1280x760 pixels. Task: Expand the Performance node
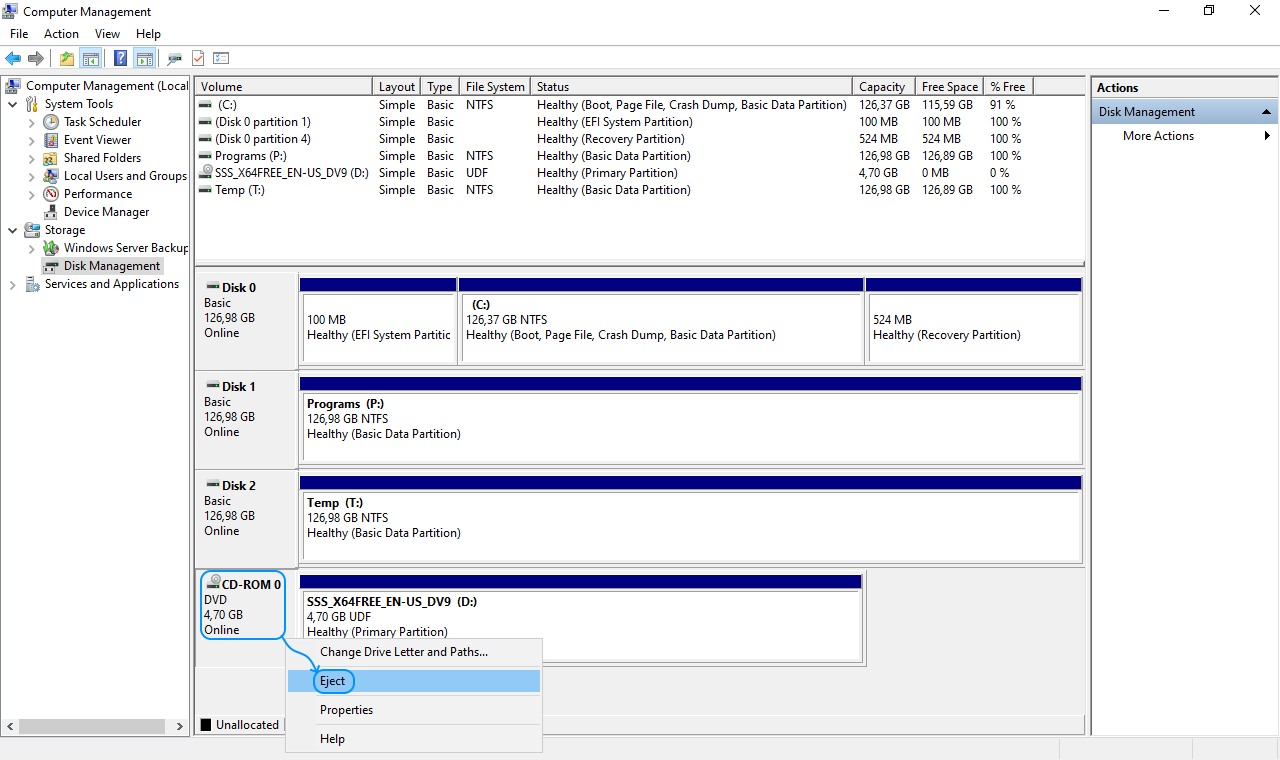pos(32,194)
